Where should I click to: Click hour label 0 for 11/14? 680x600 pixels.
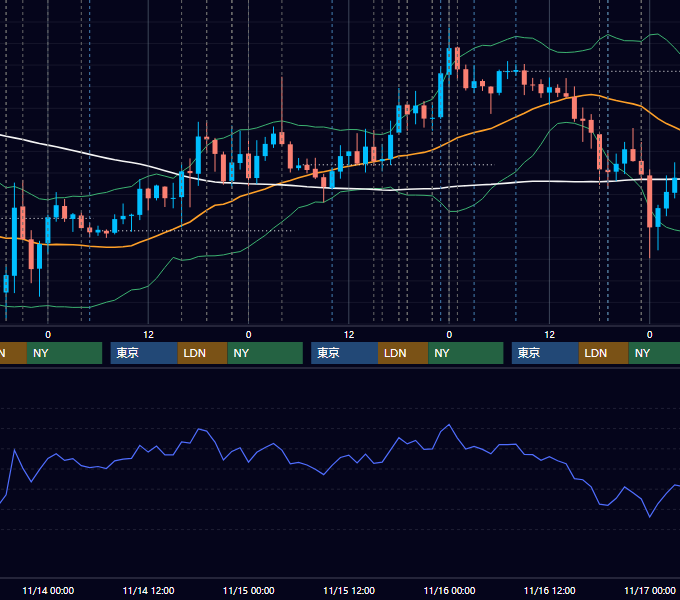tap(48, 335)
